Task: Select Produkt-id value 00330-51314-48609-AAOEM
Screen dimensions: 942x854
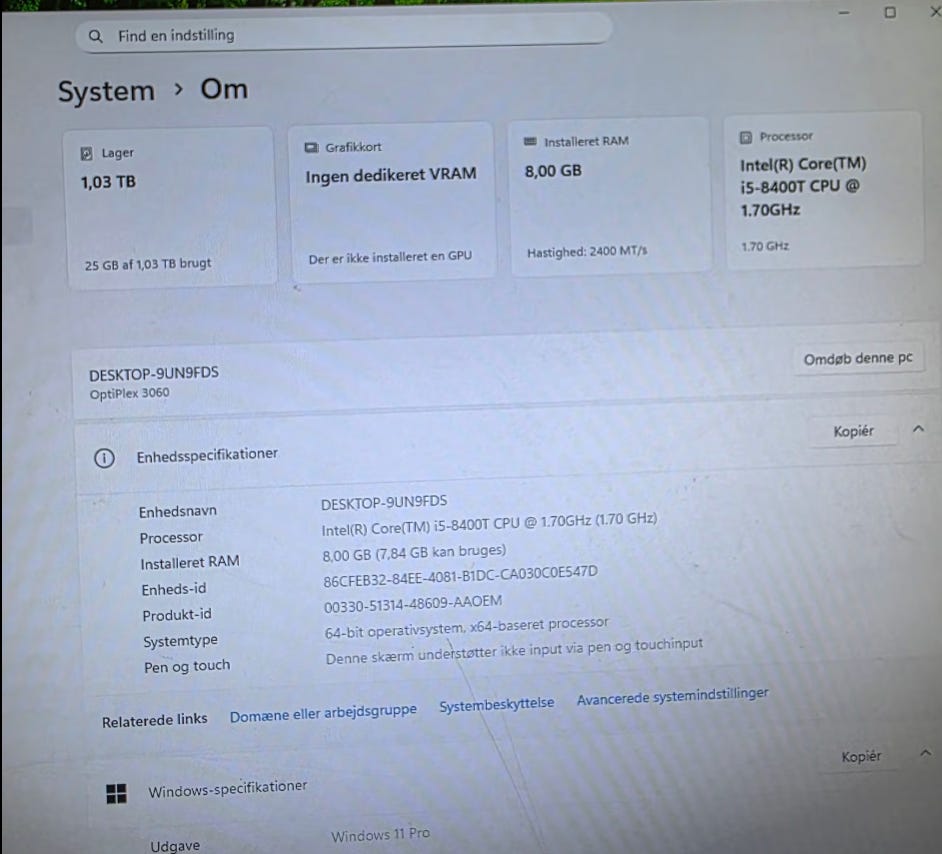Action: tap(413, 604)
